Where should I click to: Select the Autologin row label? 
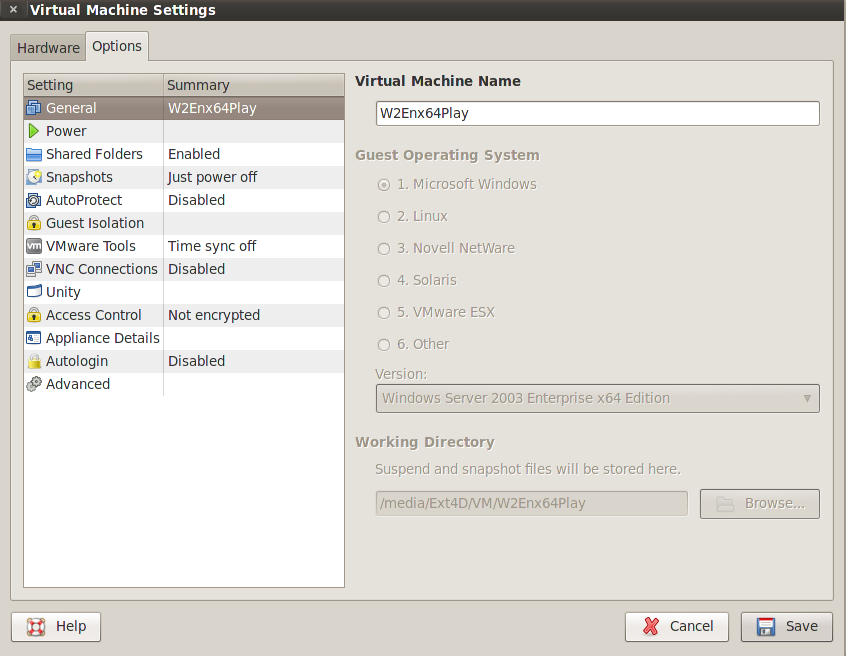77,361
